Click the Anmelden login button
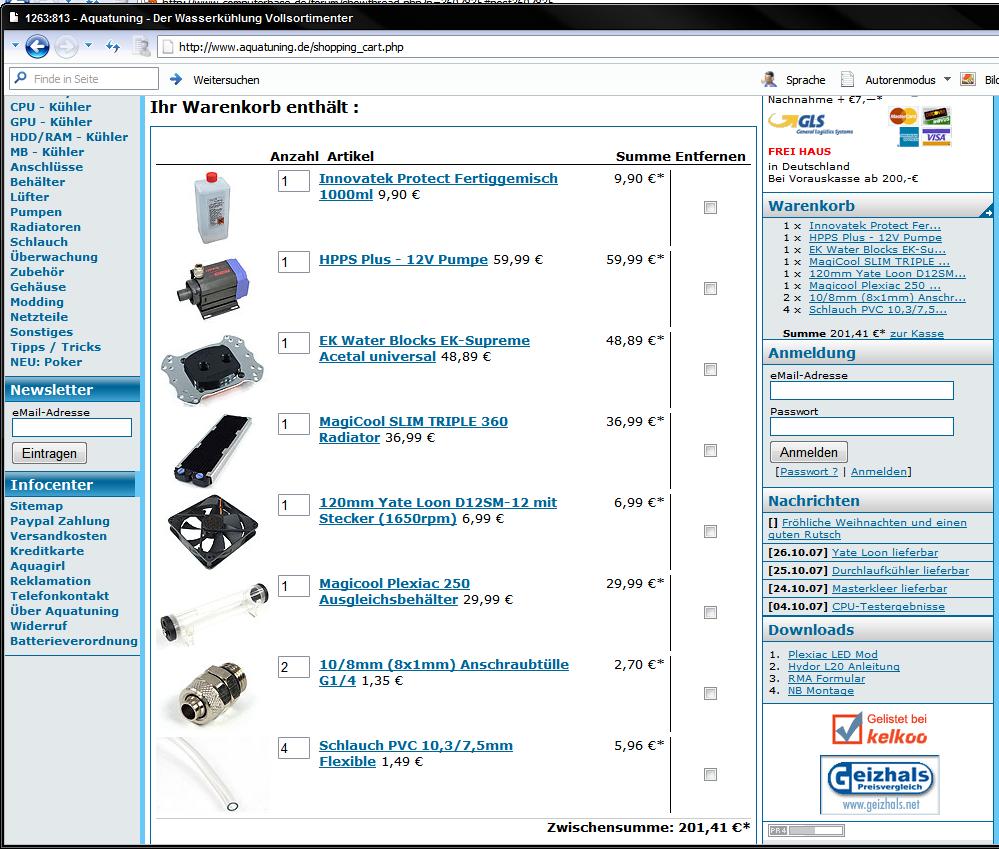The image size is (999, 849). (809, 452)
